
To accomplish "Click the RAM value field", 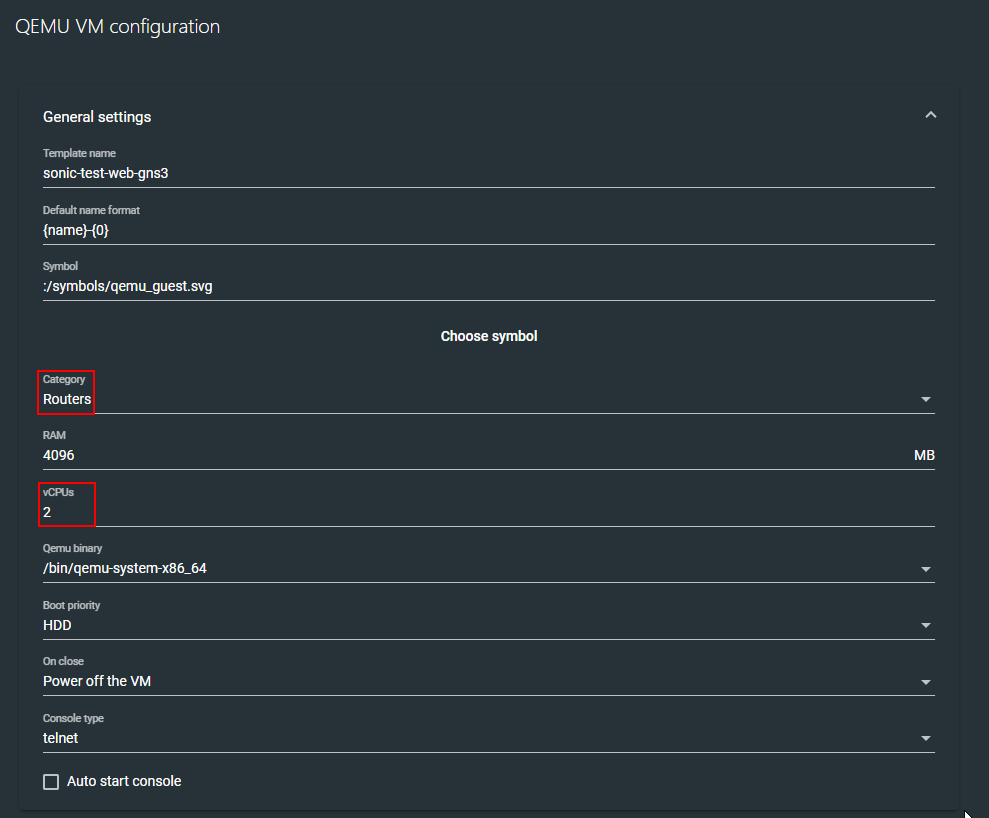I will 470,455.
